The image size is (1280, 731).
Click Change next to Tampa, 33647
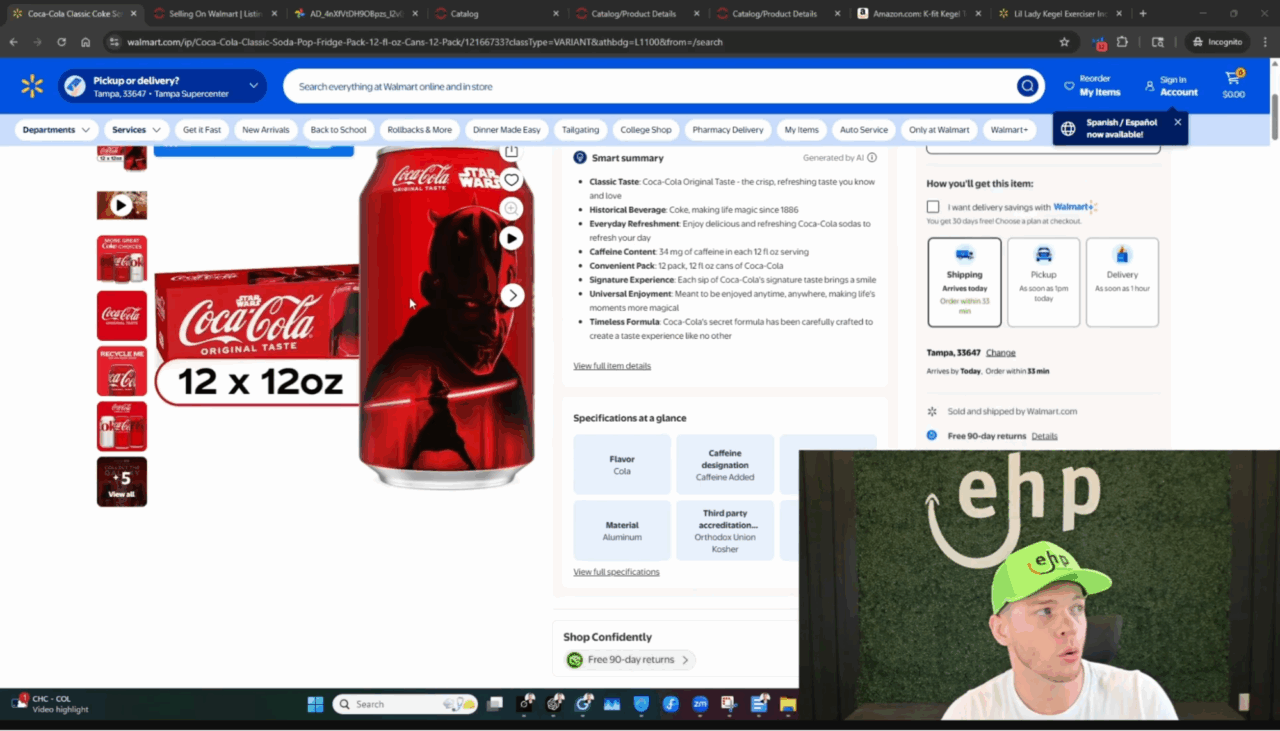[1001, 352]
